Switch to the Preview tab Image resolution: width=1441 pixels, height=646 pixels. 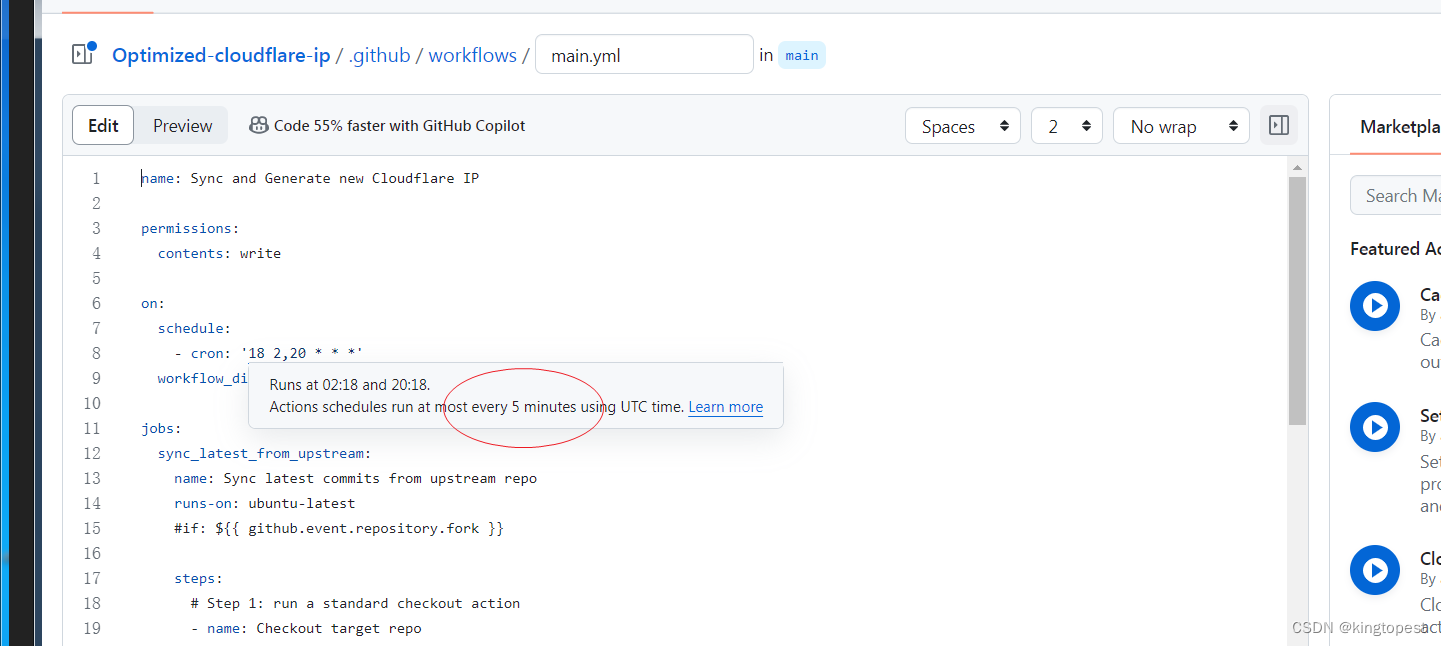(x=182, y=125)
